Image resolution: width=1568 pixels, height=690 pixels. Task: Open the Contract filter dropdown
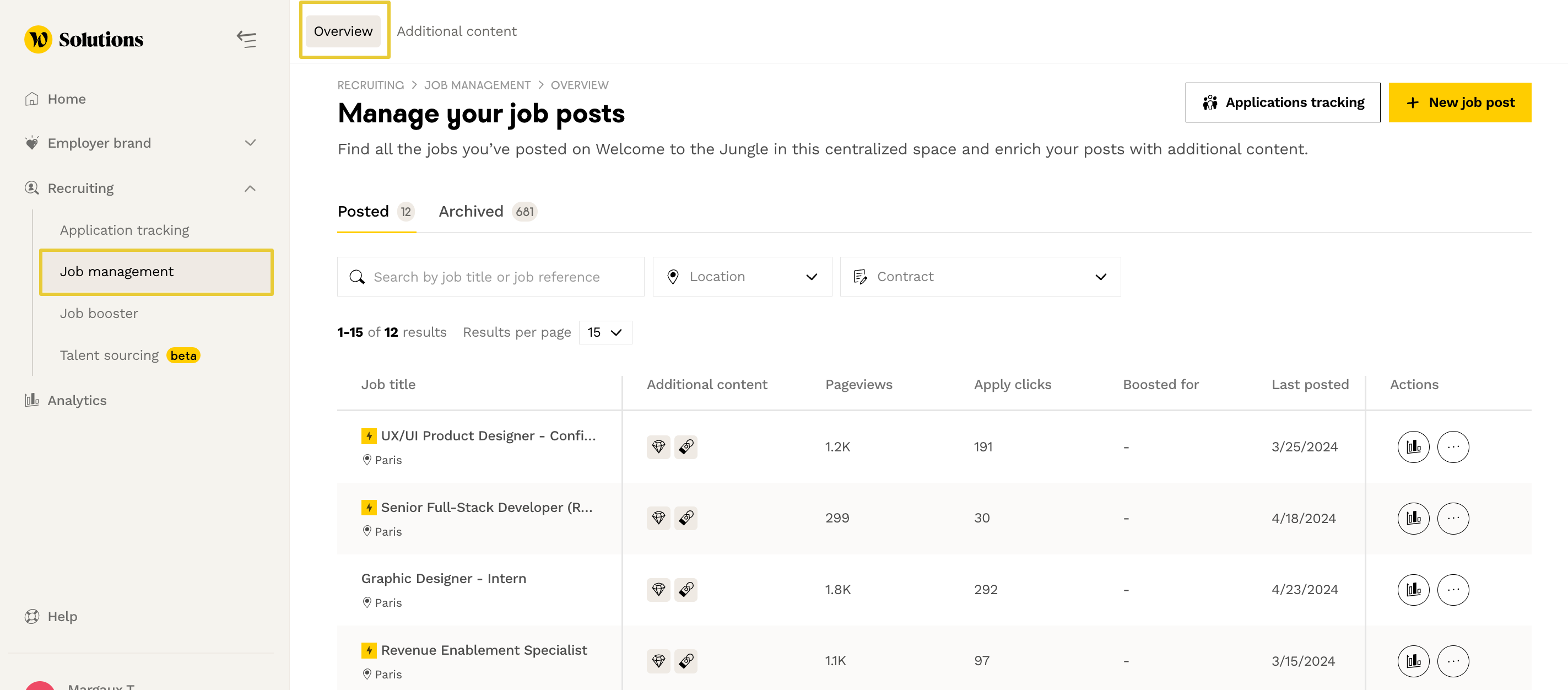[980, 277]
